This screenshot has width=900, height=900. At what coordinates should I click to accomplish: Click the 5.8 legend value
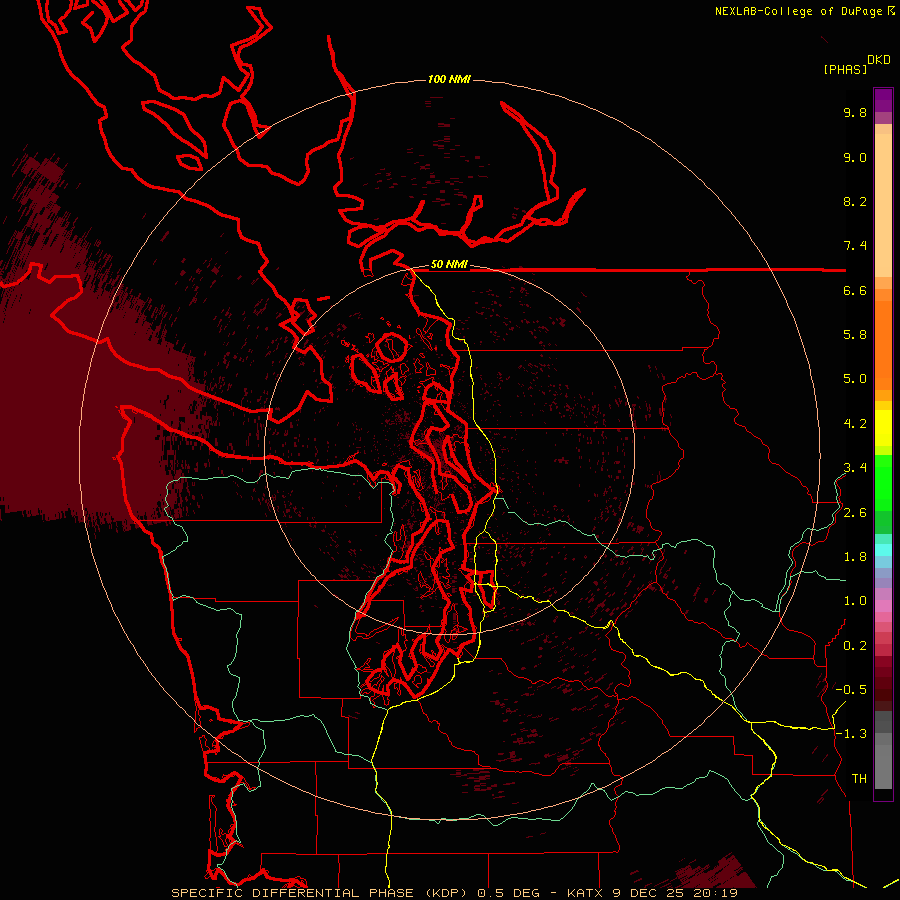click(x=855, y=334)
